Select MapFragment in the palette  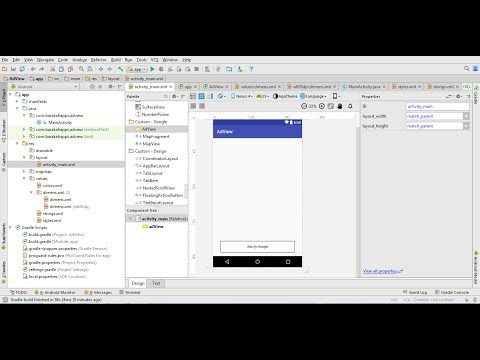tap(155, 136)
